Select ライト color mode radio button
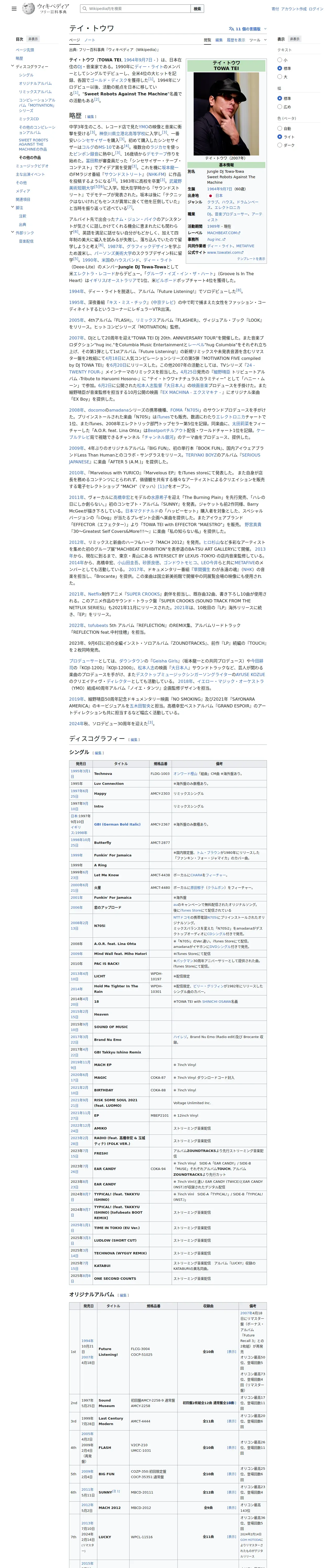This screenshot has height=1568, width=336. point(280,137)
